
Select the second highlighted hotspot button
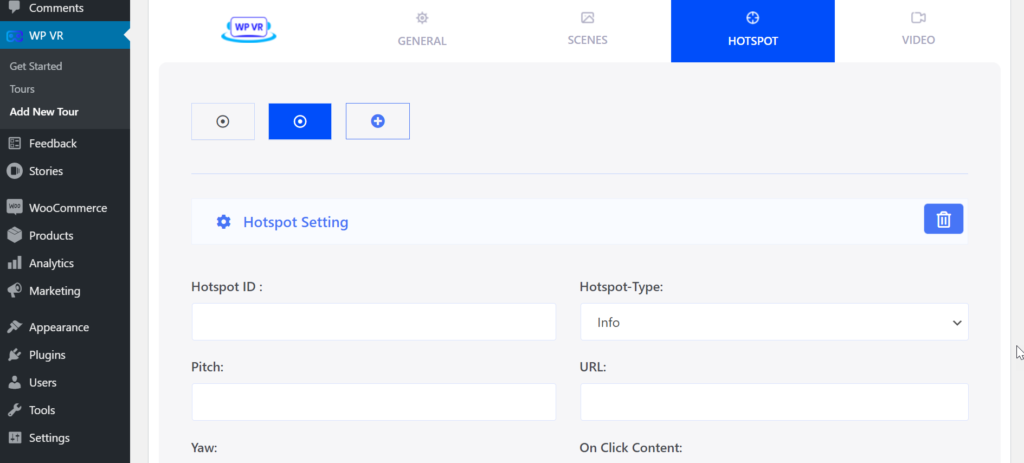(300, 121)
